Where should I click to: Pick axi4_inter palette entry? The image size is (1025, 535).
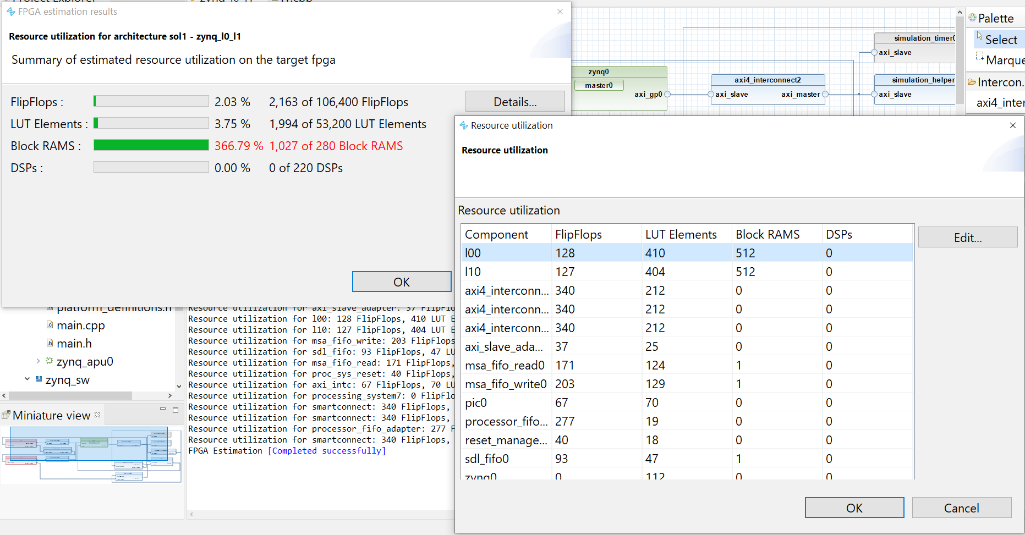point(1000,103)
